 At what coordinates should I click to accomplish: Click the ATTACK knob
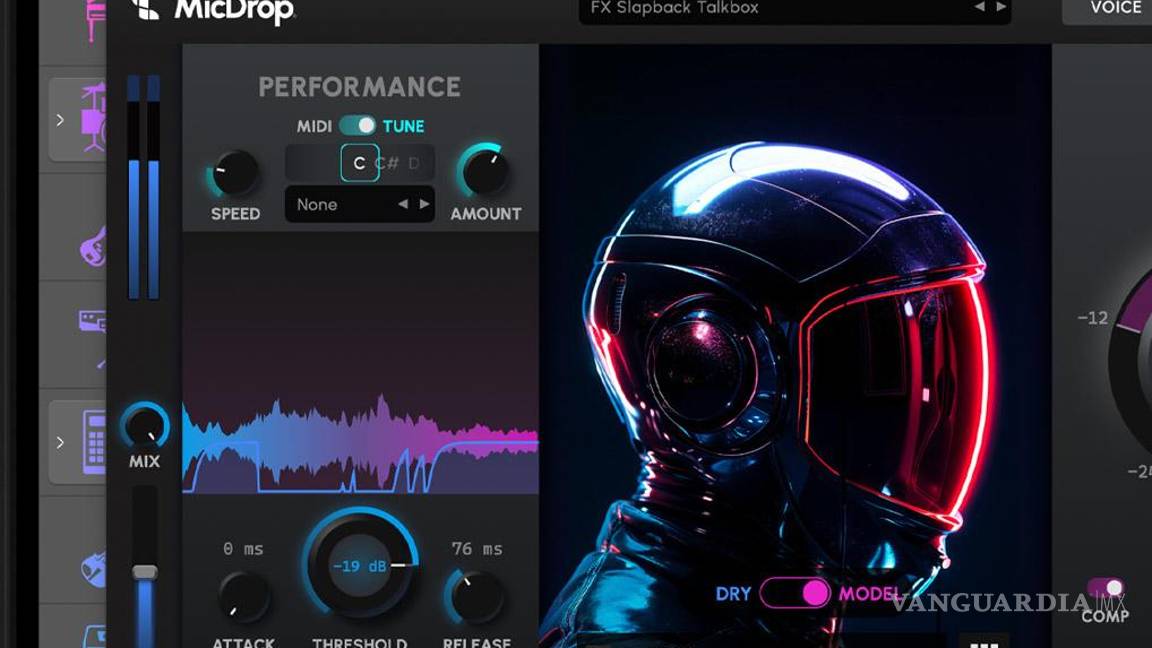point(243,595)
